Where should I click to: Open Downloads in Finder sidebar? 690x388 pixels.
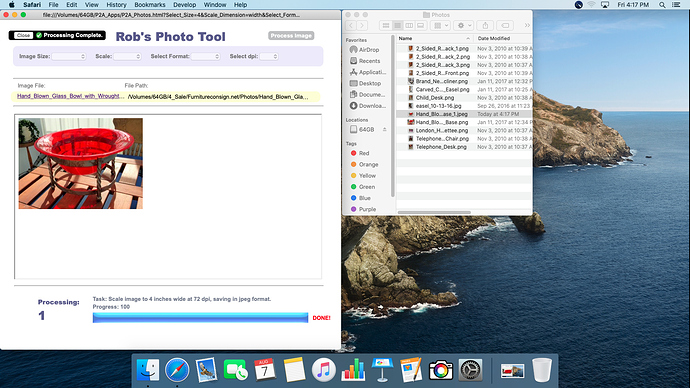[368, 106]
